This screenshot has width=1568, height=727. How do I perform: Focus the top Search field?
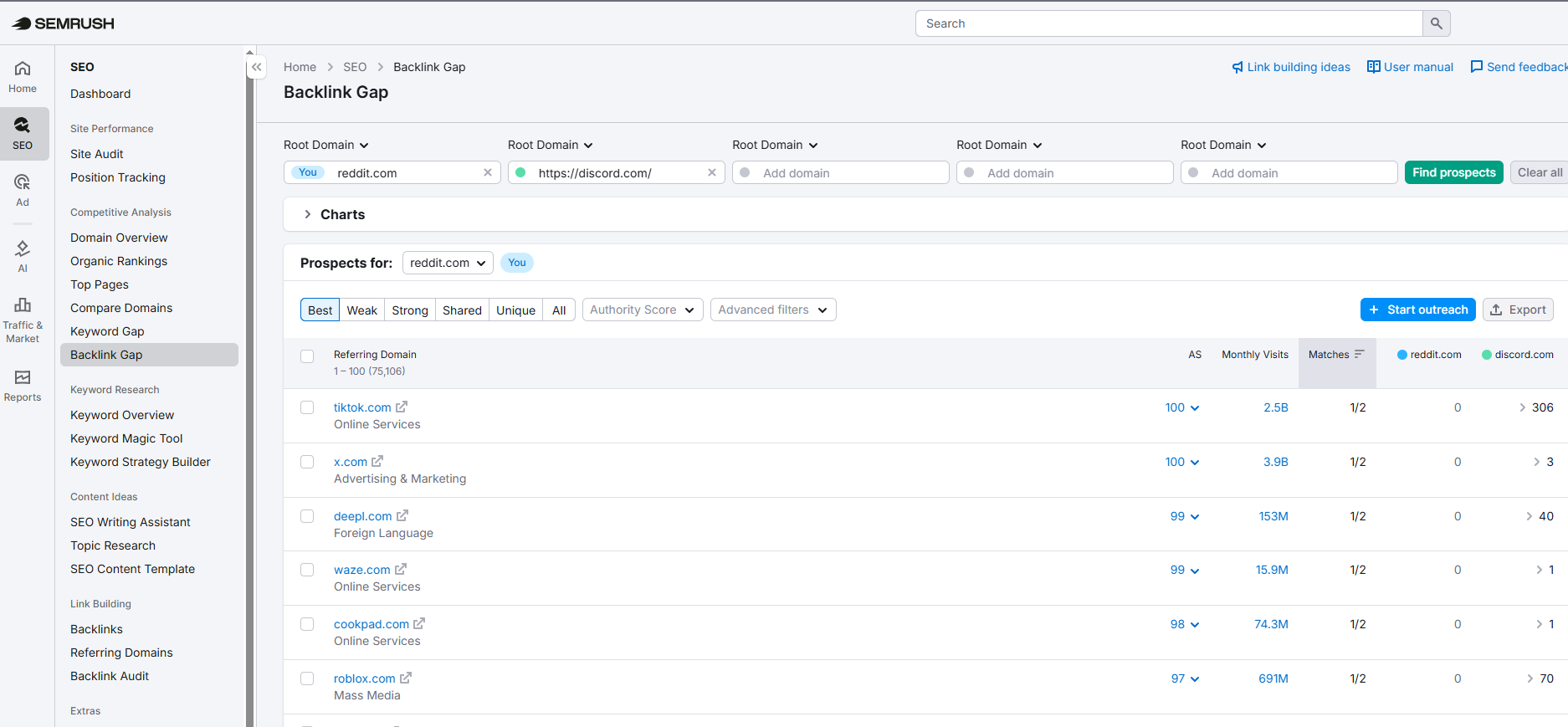[x=1169, y=23]
